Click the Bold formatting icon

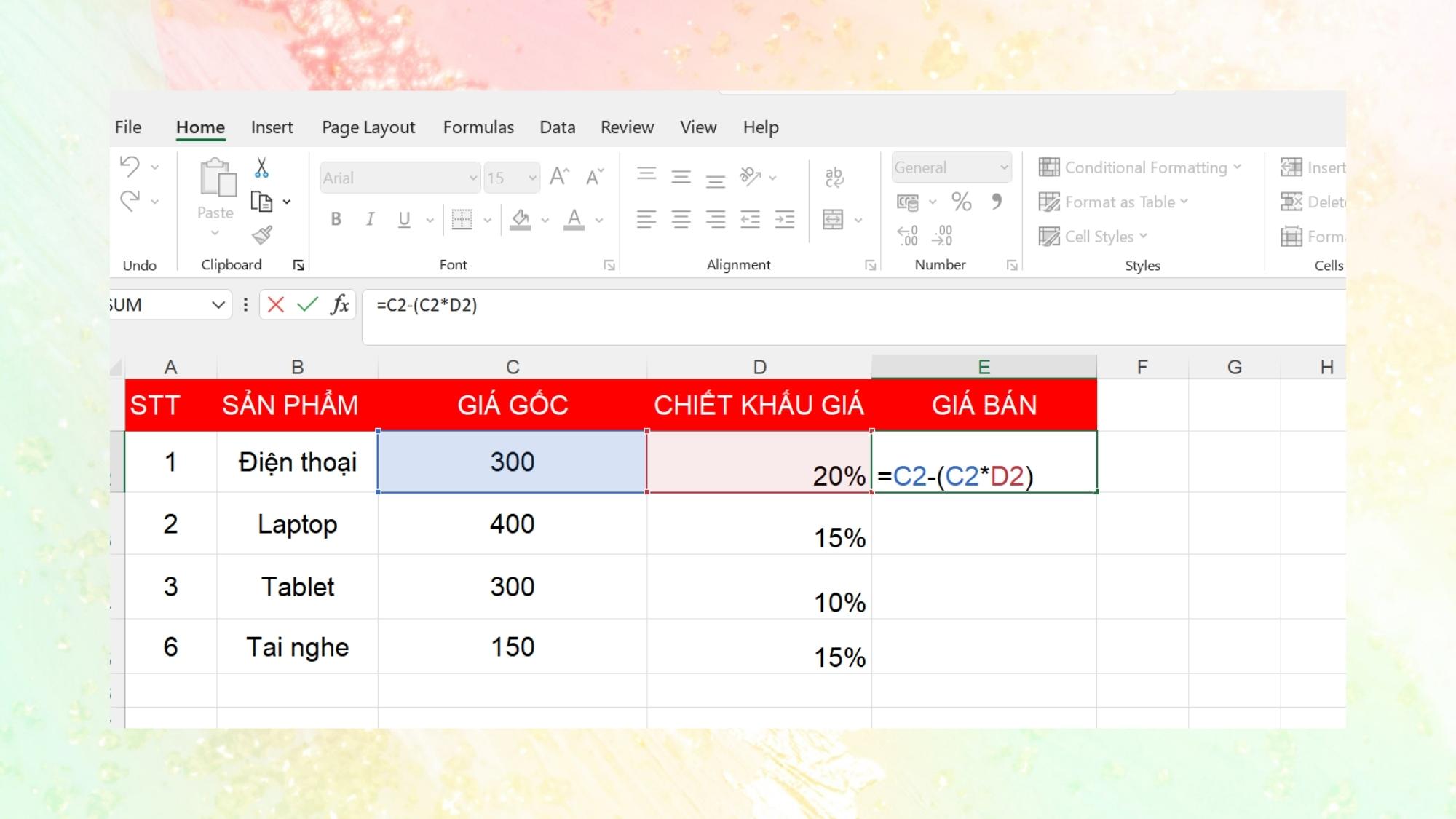click(x=336, y=219)
